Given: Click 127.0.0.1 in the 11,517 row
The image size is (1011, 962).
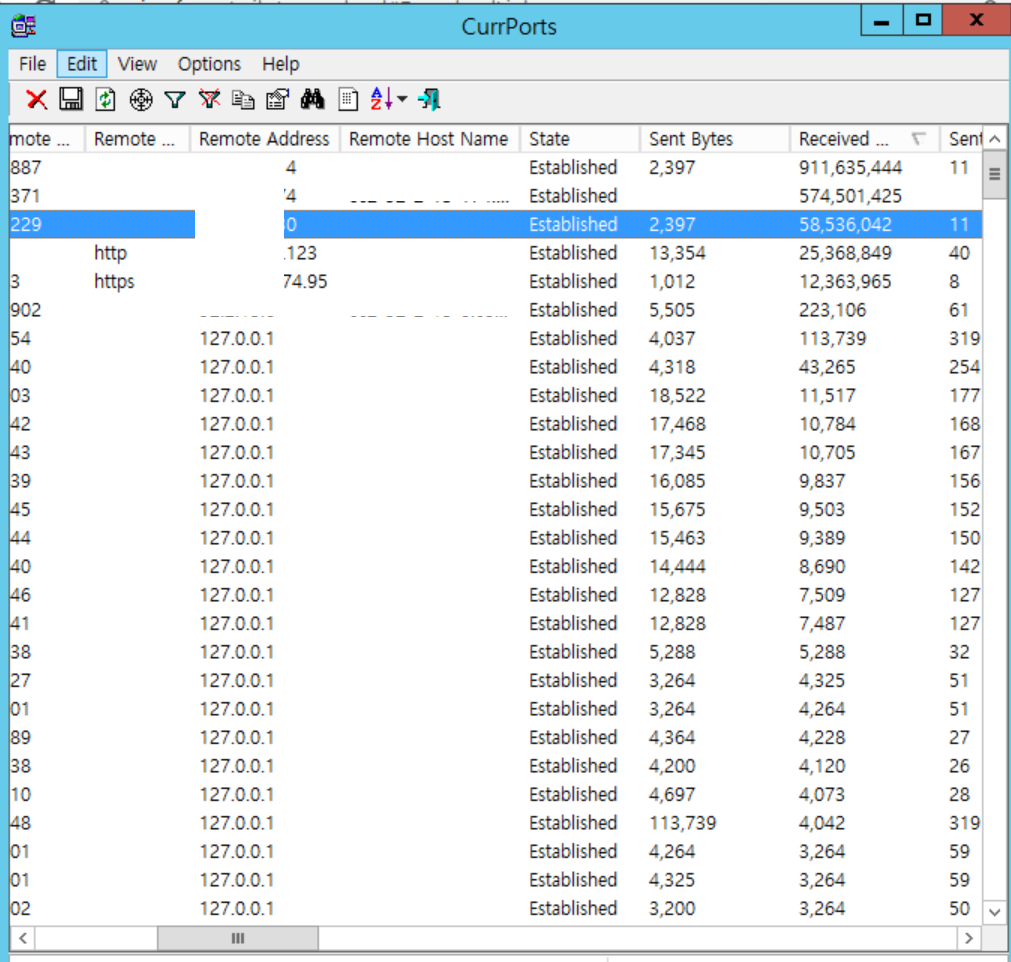Looking at the screenshot, I should (x=237, y=395).
